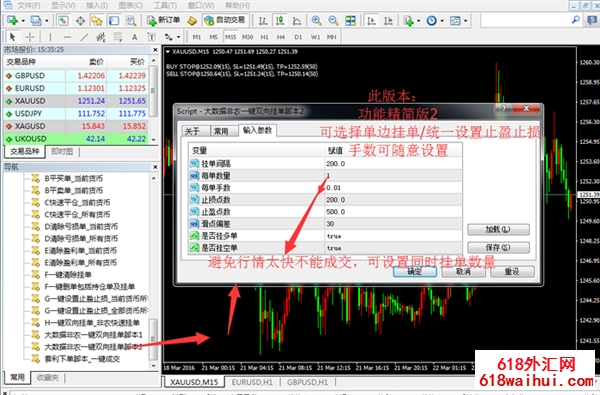Select the crosshair tool
The width and height of the screenshot is (600, 395).
point(29,37)
